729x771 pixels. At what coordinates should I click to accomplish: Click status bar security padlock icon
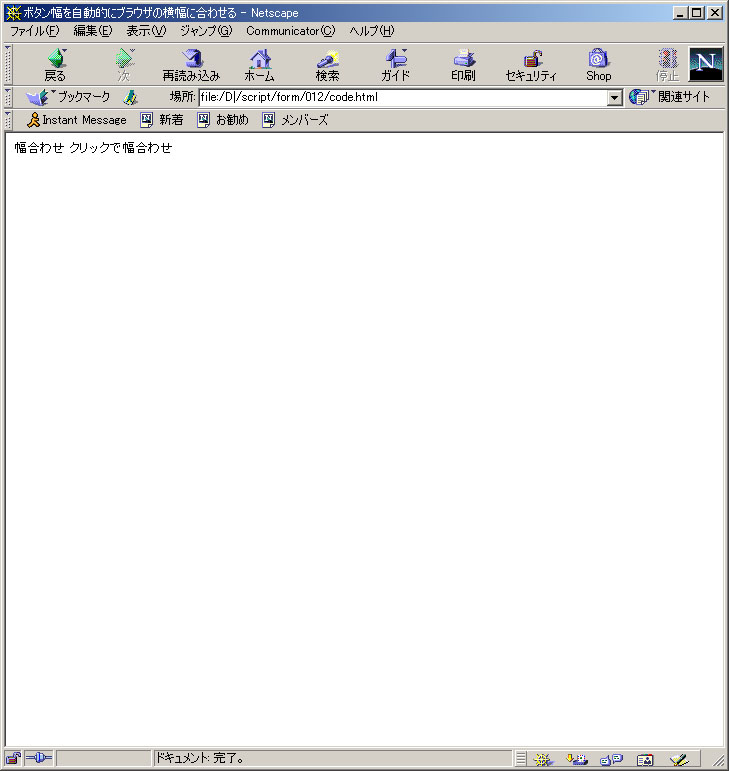13,758
